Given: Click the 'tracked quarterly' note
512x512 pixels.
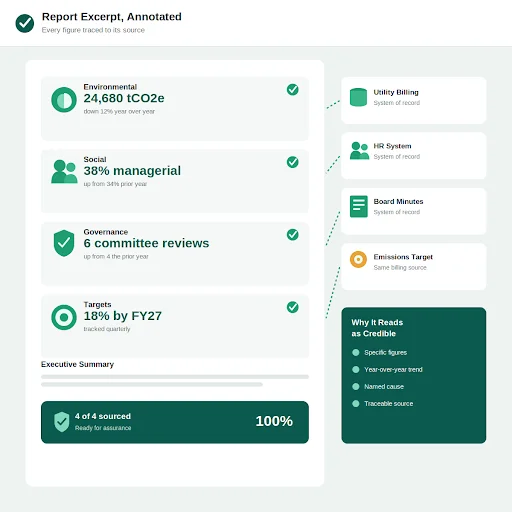Looking at the screenshot, I should pos(107,329).
